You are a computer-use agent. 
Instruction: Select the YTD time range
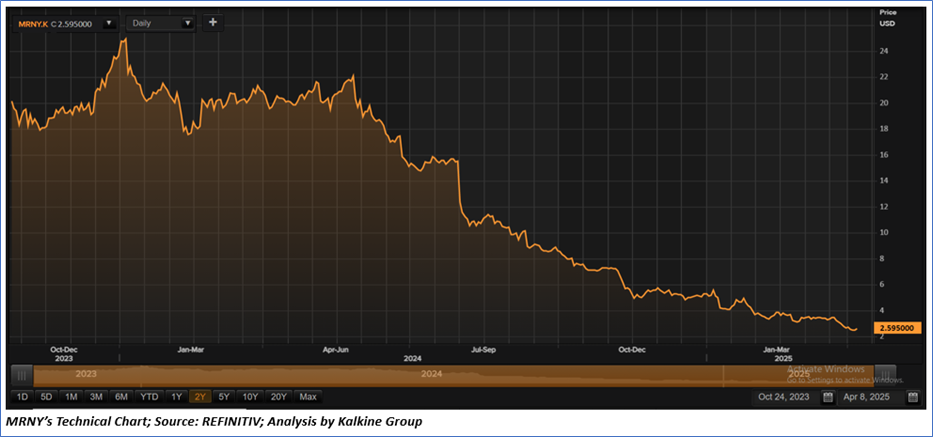pos(149,397)
